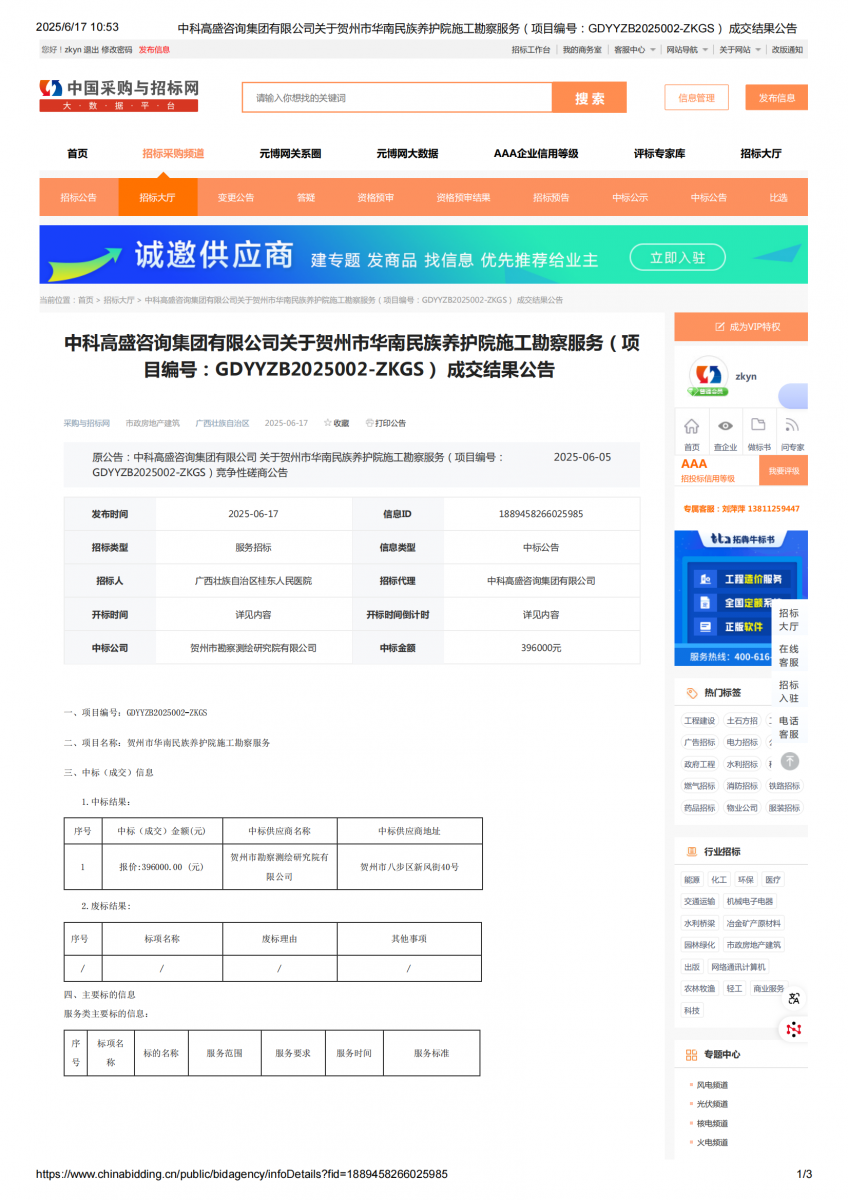848x1200 pixels.
Task: Select the 招标采购频道 navigation item
Action: point(173,154)
